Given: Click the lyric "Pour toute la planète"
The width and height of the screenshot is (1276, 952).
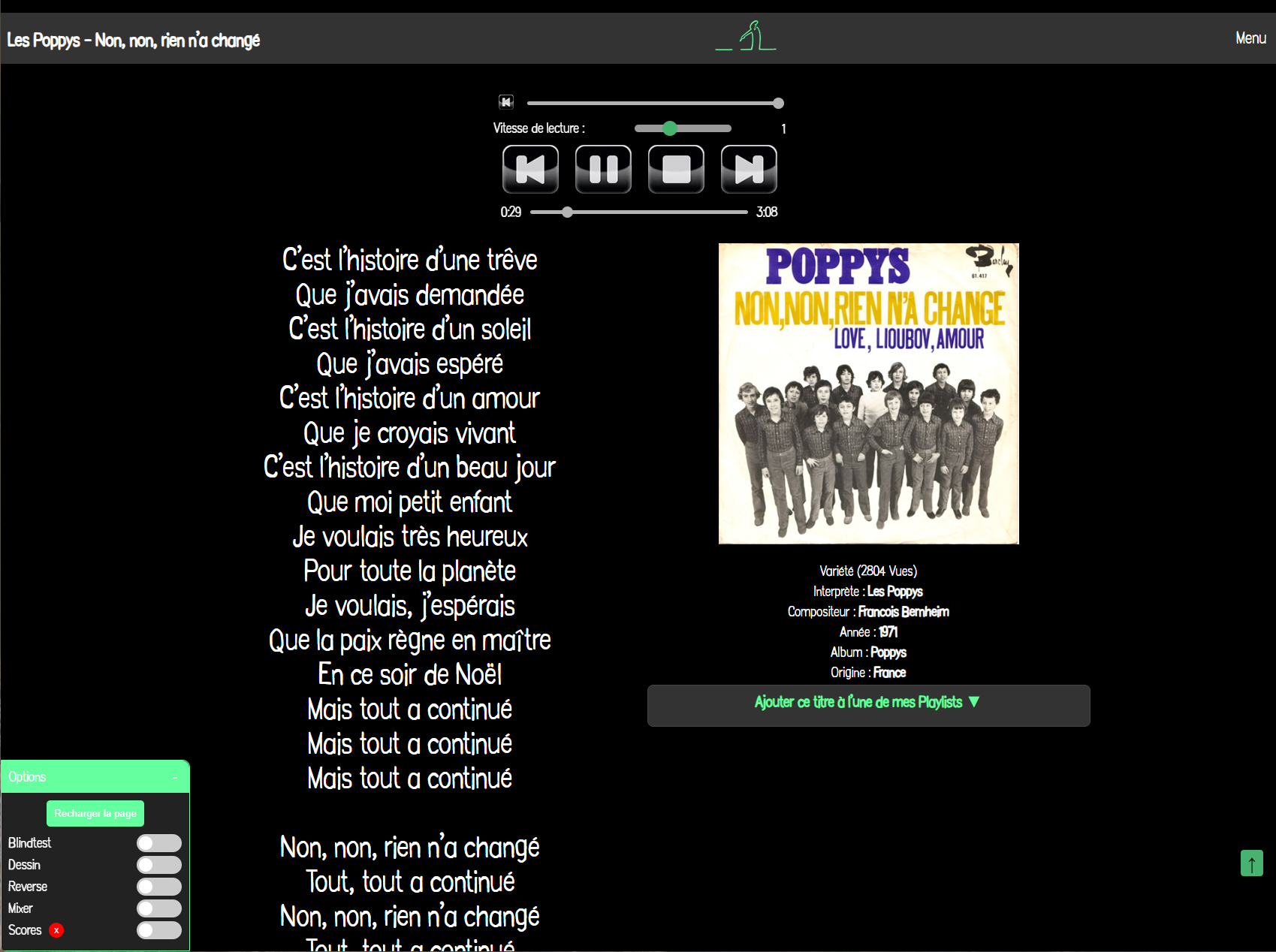Looking at the screenshot, I should 409,571.
